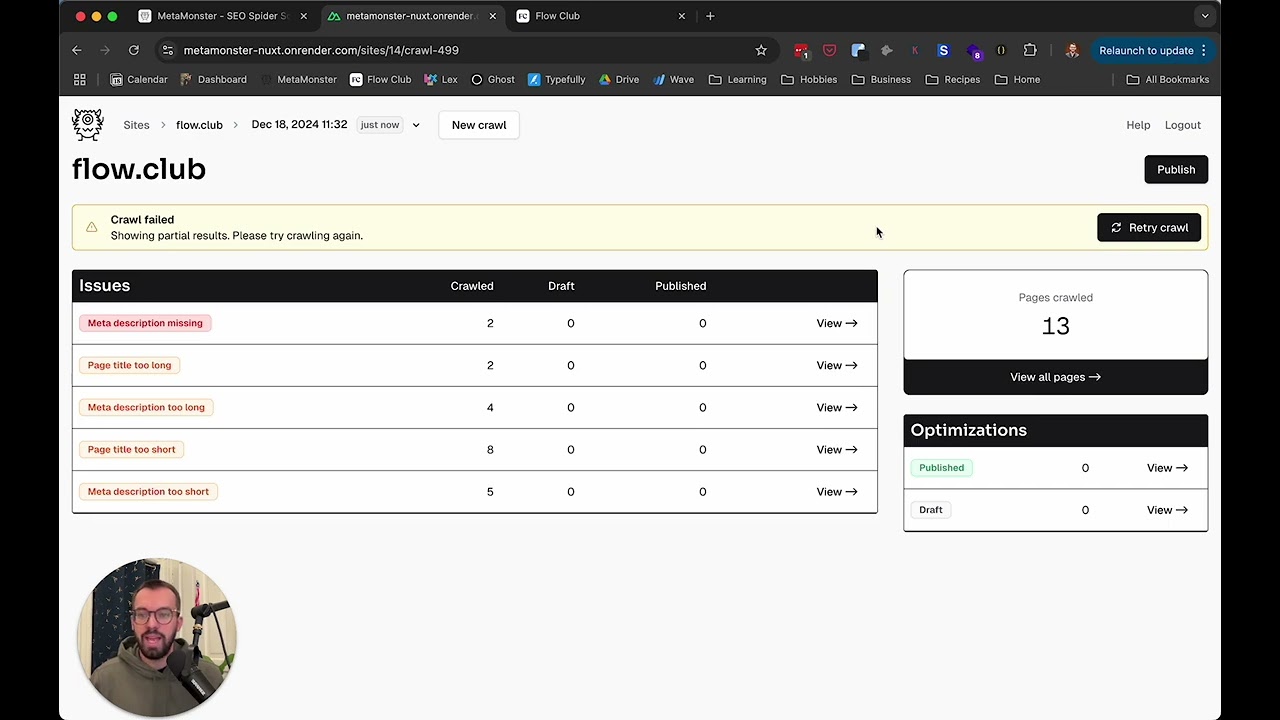1280x720 pixels.
Task: Click the Publish button
Action: 1176,169
